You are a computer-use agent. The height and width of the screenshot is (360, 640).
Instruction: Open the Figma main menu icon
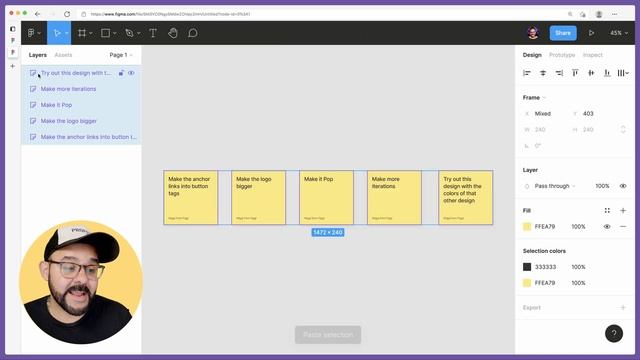point(31,33)
